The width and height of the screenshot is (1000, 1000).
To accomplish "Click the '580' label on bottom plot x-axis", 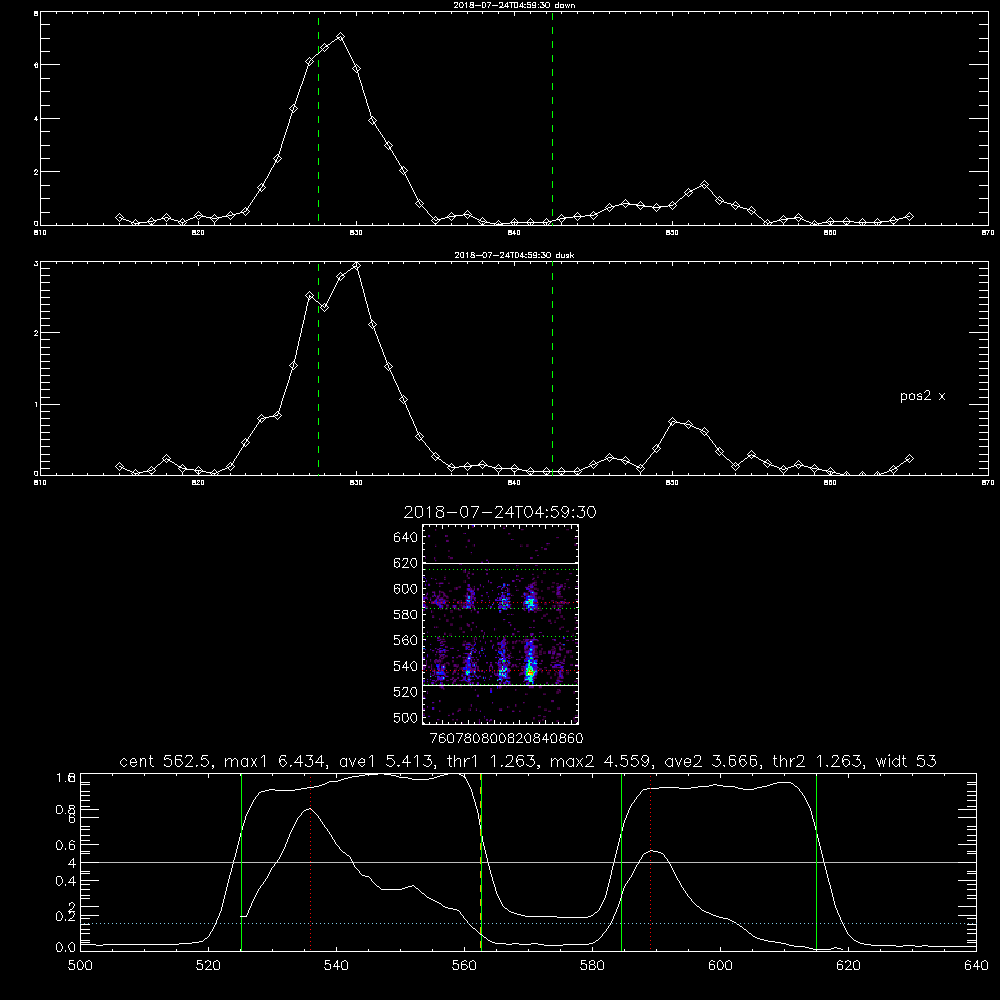I will click(x=592, y=966).
